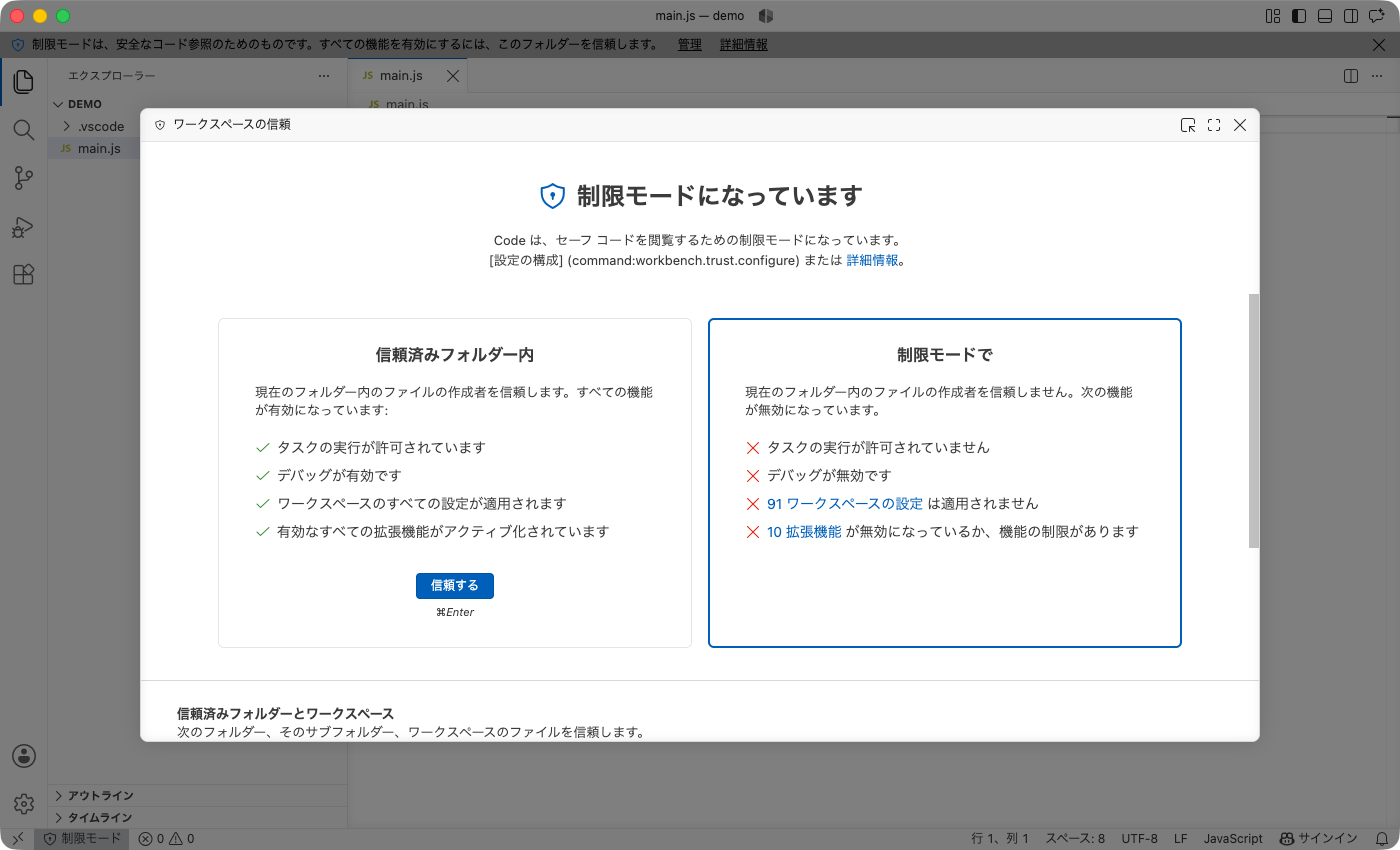Expand the アウトライン section
Screen dimensions: 1400x850
tap(198, 796)
